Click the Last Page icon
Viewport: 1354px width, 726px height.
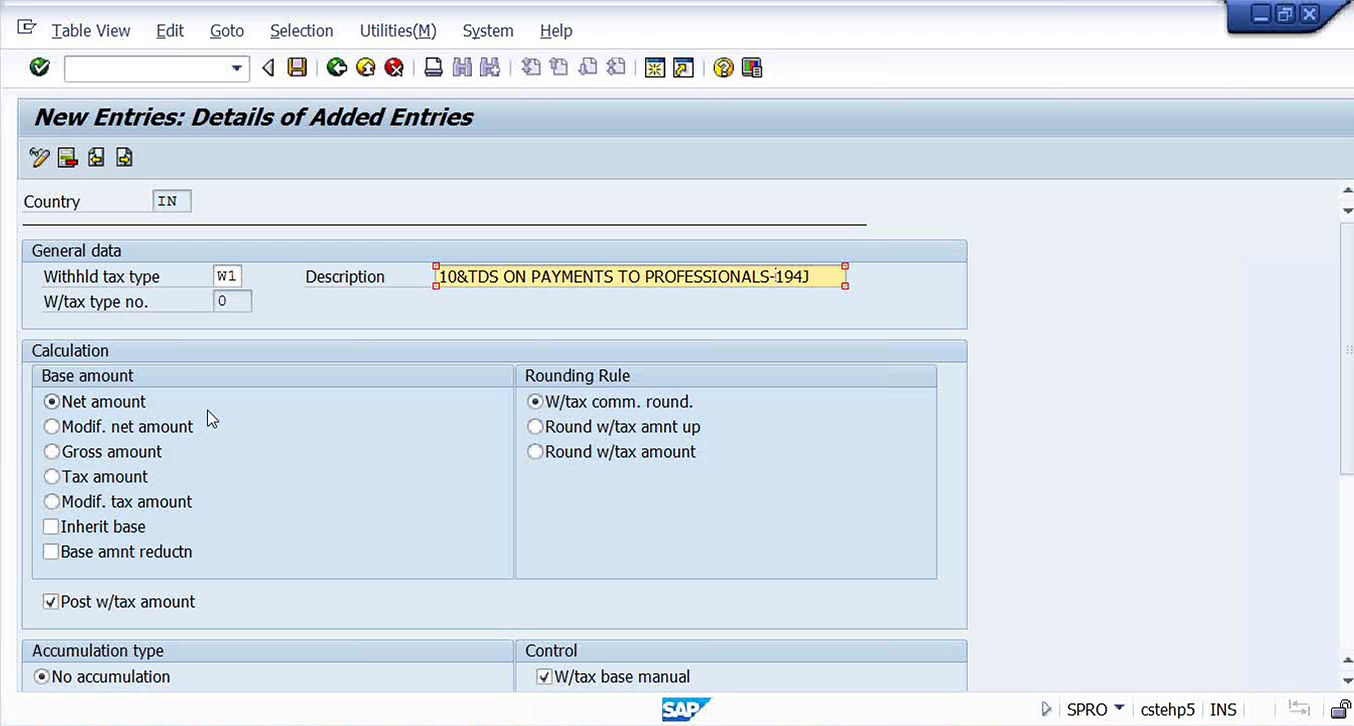click(x=616, y=67)
